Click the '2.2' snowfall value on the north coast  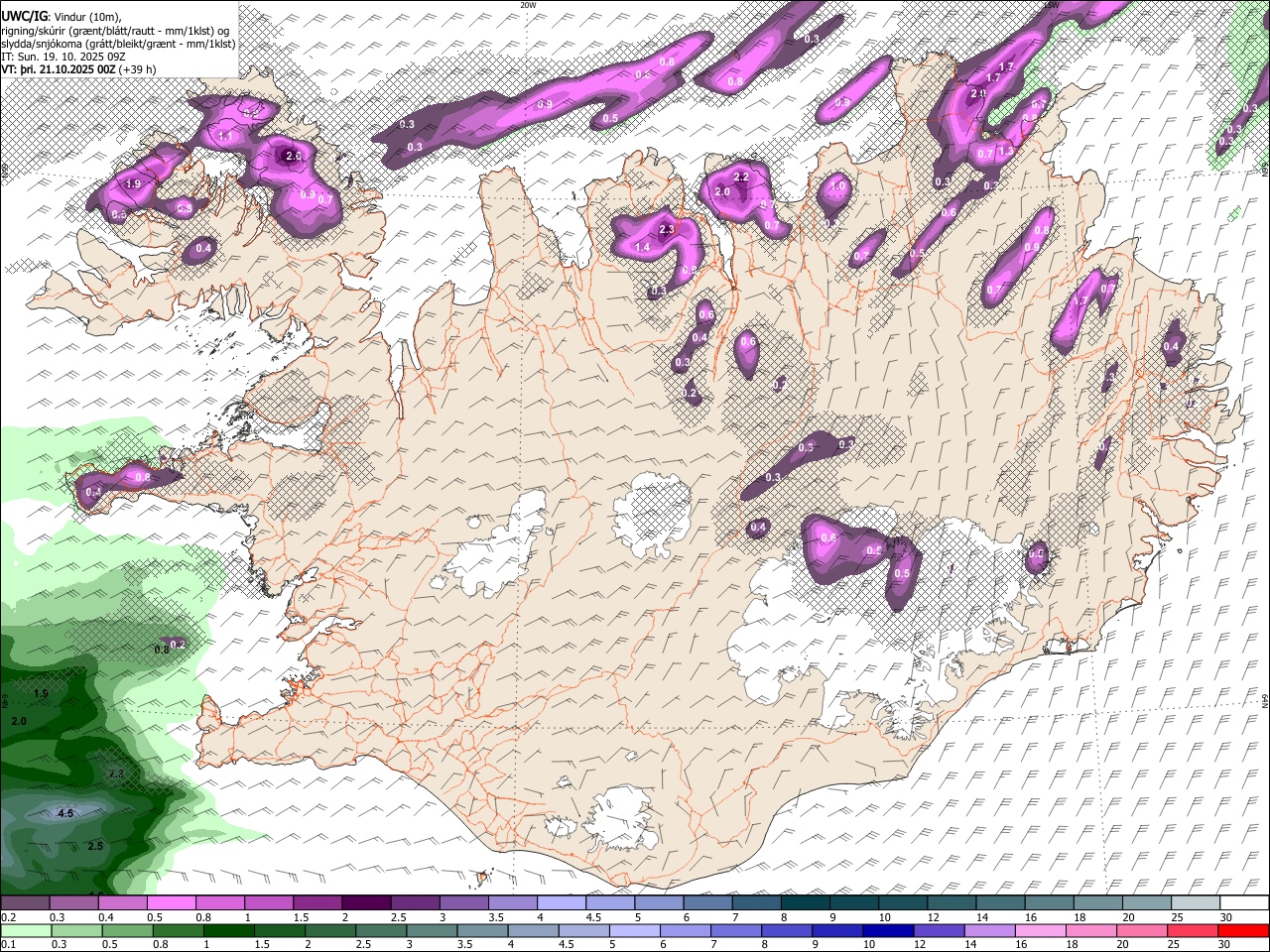(x=740, y=177)
